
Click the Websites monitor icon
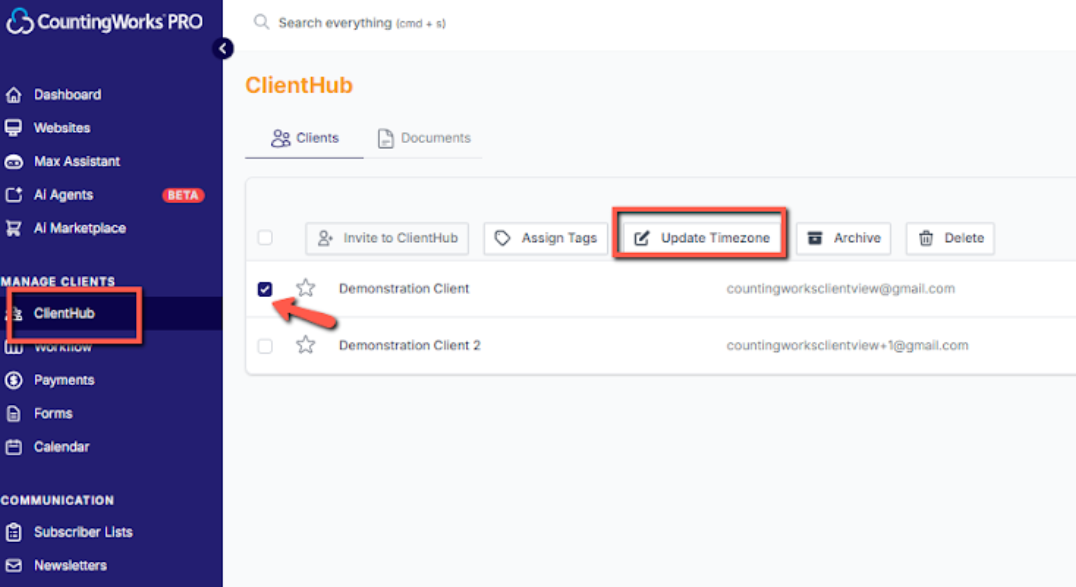(13, 128)
